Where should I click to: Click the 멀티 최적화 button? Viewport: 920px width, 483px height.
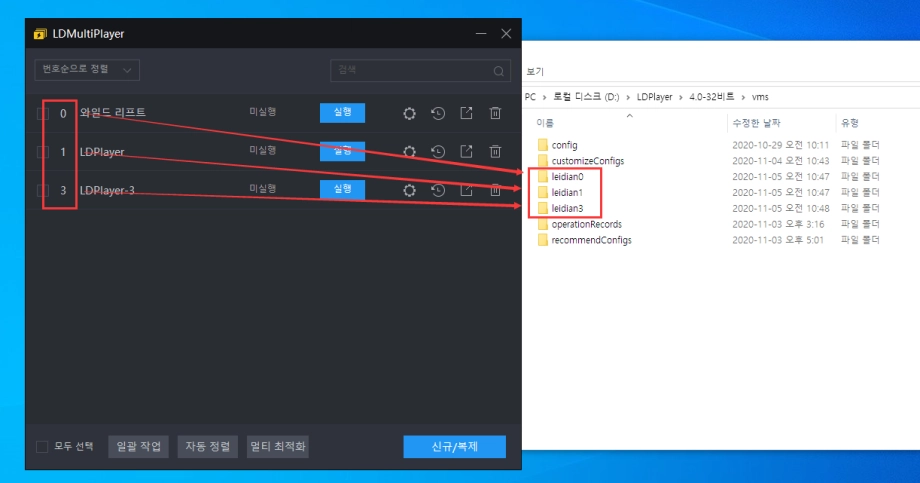coord(278,447)
